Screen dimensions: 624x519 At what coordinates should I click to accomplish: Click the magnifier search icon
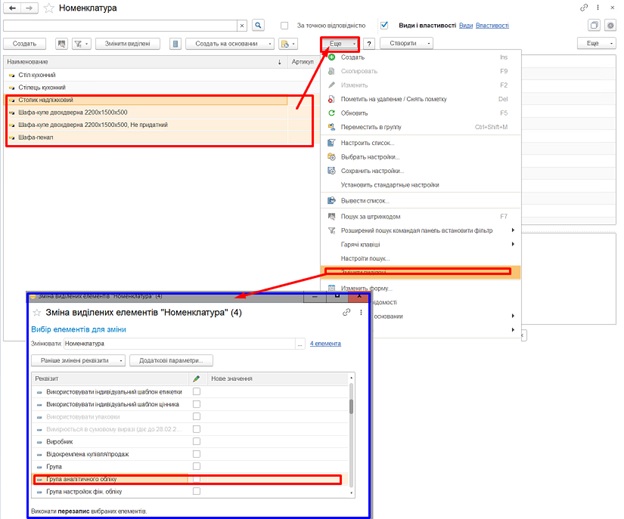point(257,25)
